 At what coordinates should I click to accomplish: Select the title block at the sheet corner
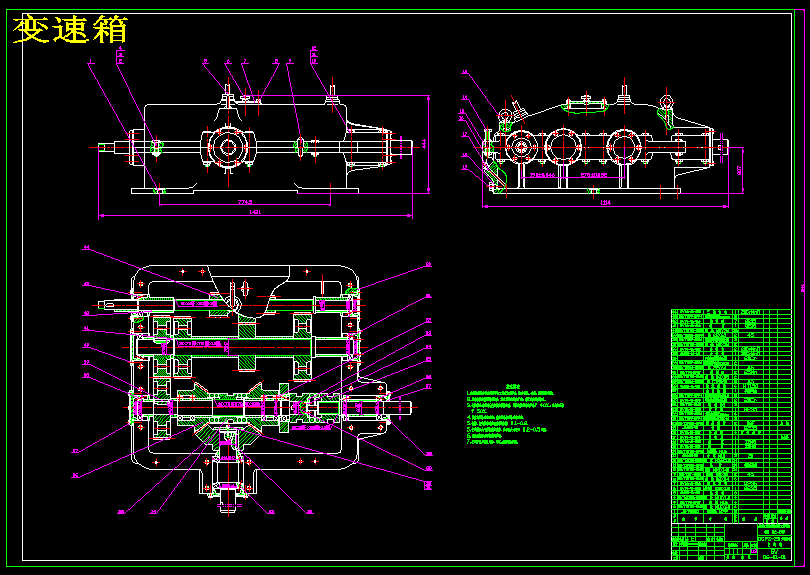click(x=731, y=542)
